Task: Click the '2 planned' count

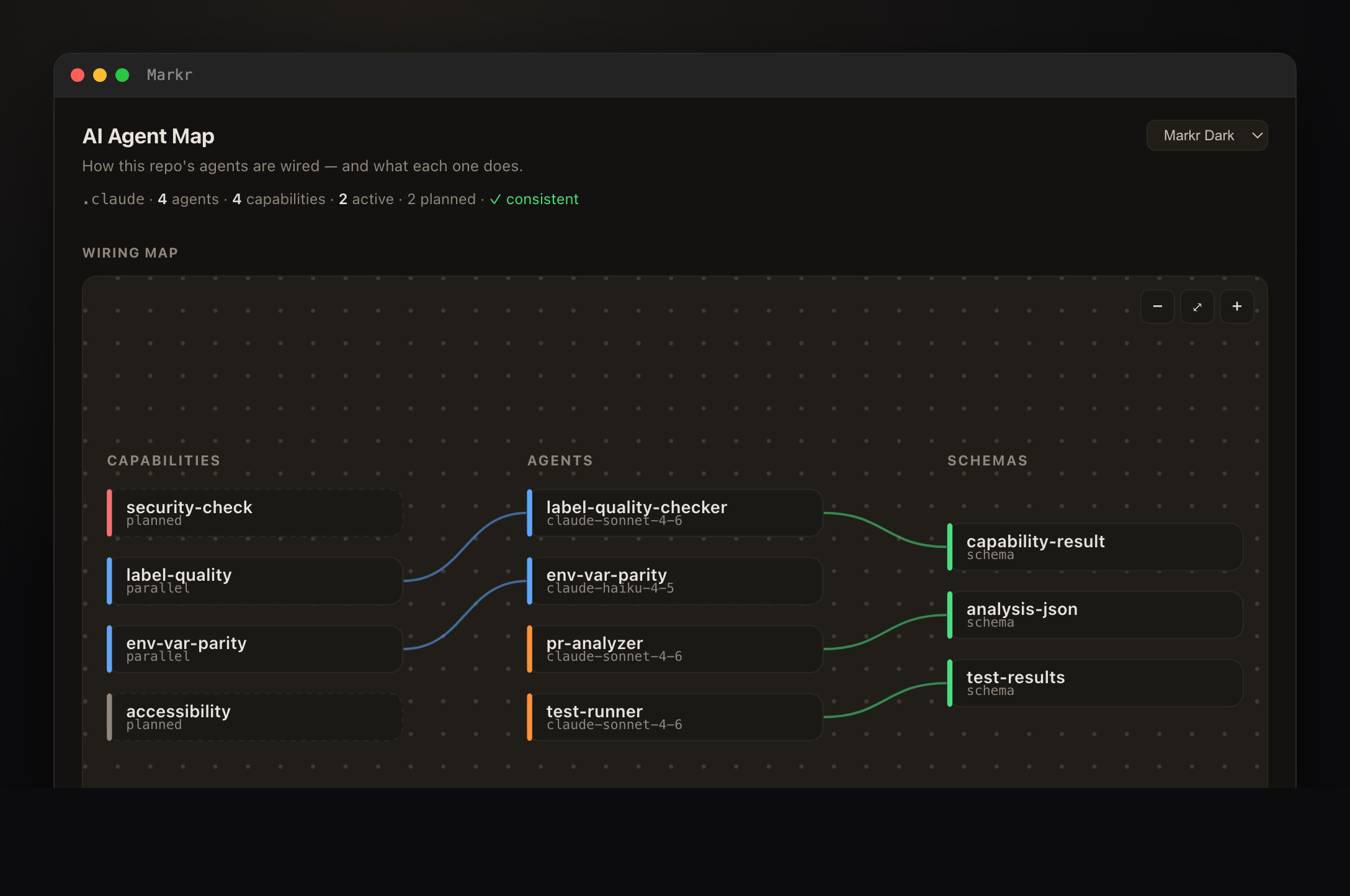Action: click(x=441, y=199)
